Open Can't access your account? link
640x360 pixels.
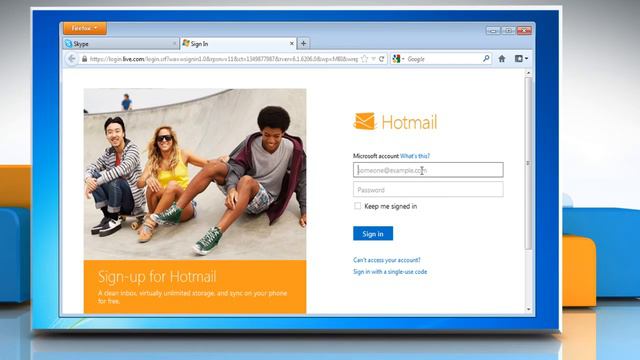tap(387, 260)
